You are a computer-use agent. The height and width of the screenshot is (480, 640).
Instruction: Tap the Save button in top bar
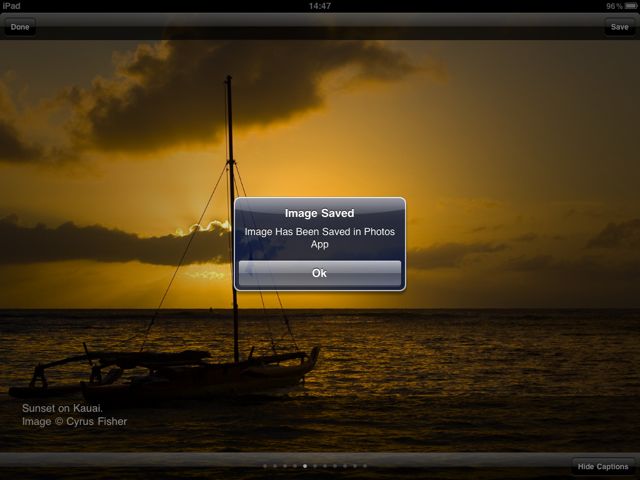coord(619,27)
